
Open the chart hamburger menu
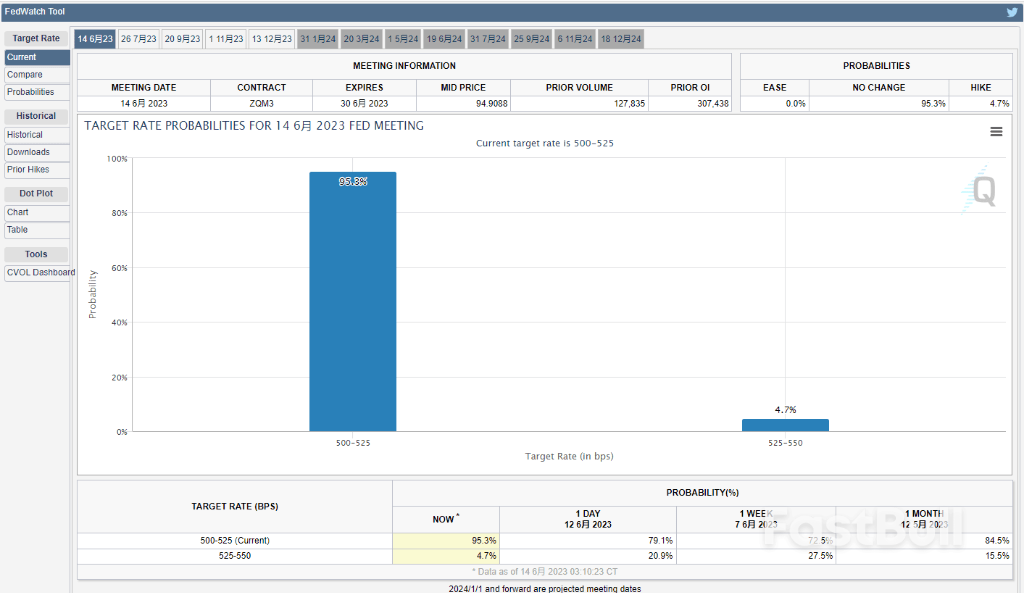tap(996, 131)
